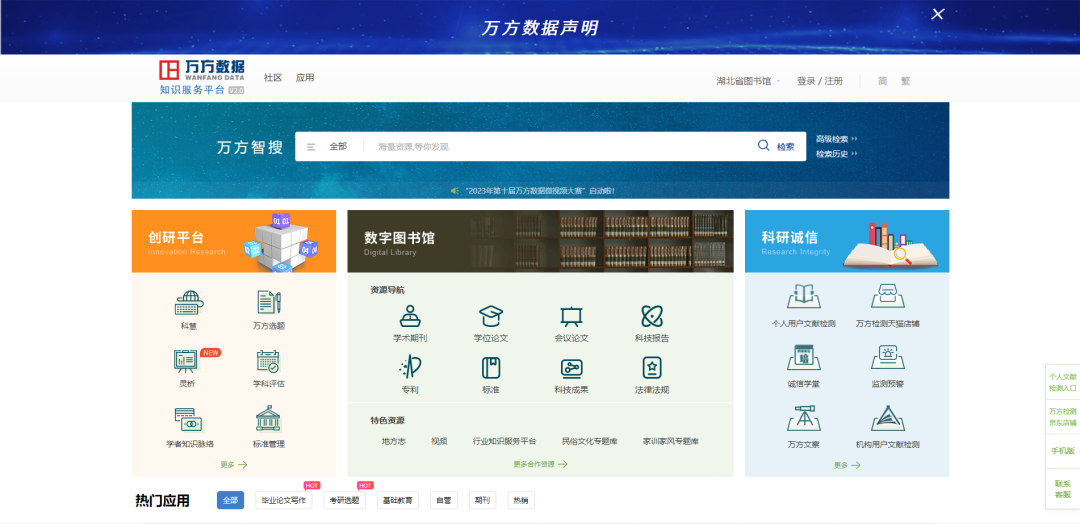The image size is (1080, 524).
Task: Select the 科技成果 icon
Action: pos(572,368)
